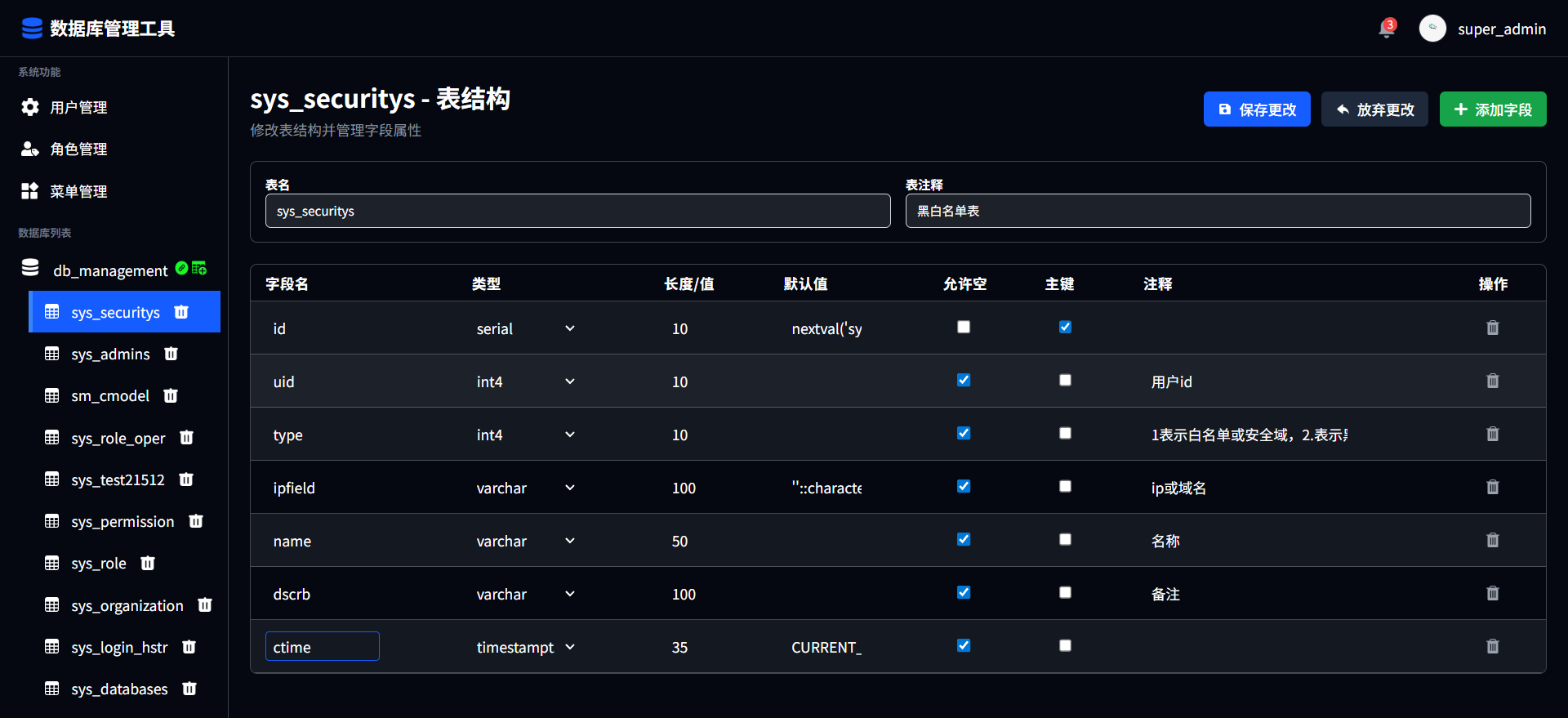Expand the varchar type dropdown for dscrb
The image size is (1568, 718).
(526, 594)
